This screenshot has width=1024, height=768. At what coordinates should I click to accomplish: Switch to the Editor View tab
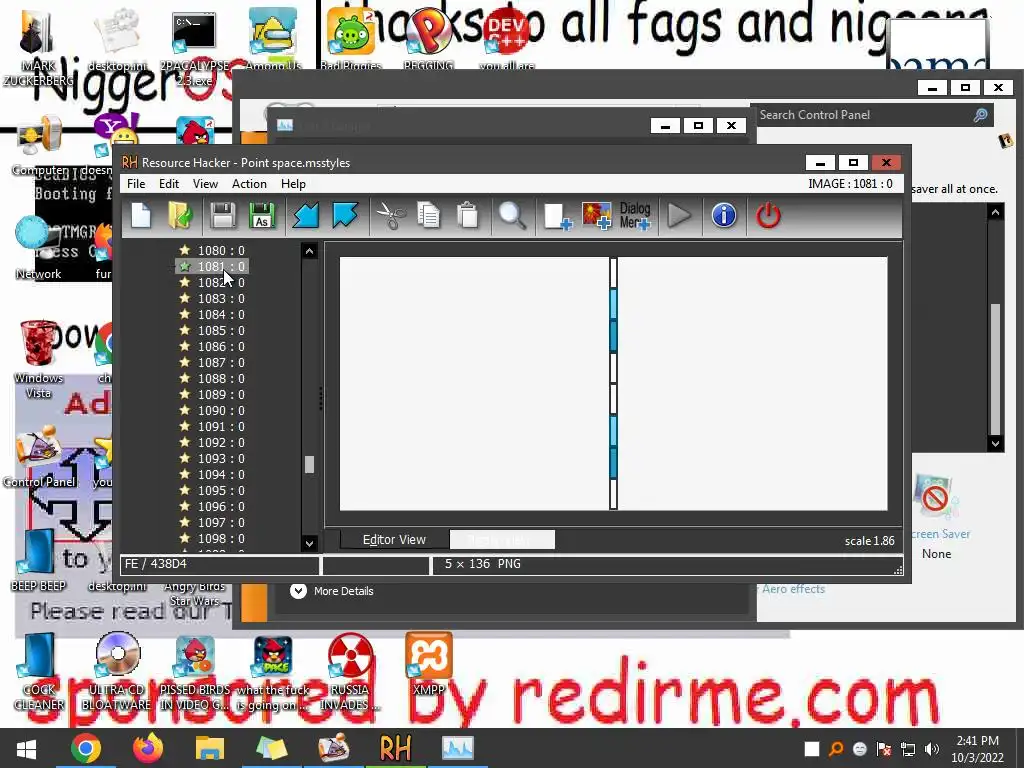tap(394, 539)
